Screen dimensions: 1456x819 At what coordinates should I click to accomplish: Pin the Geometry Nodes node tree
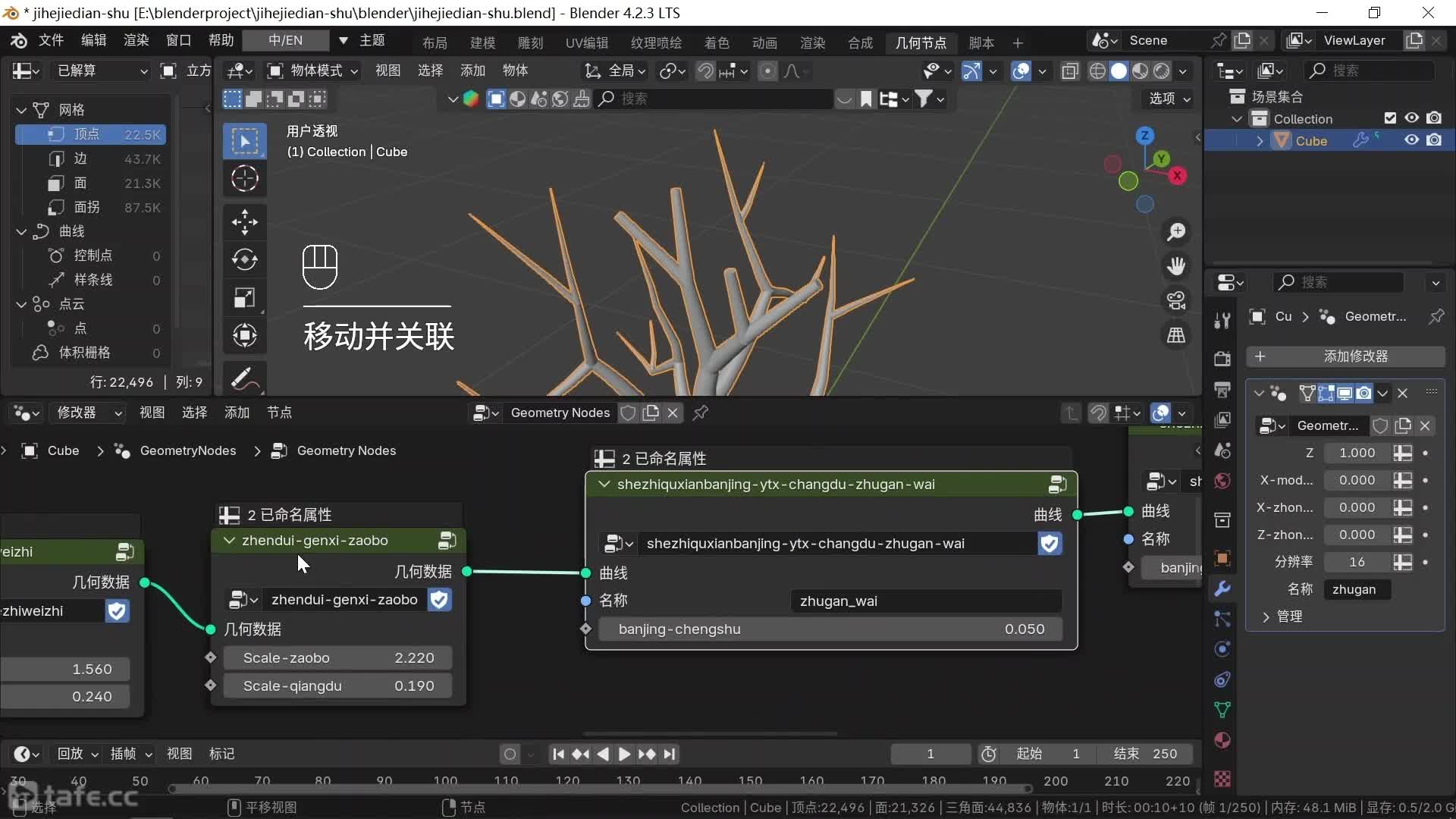pyautogui.click(x=701, y=413)
